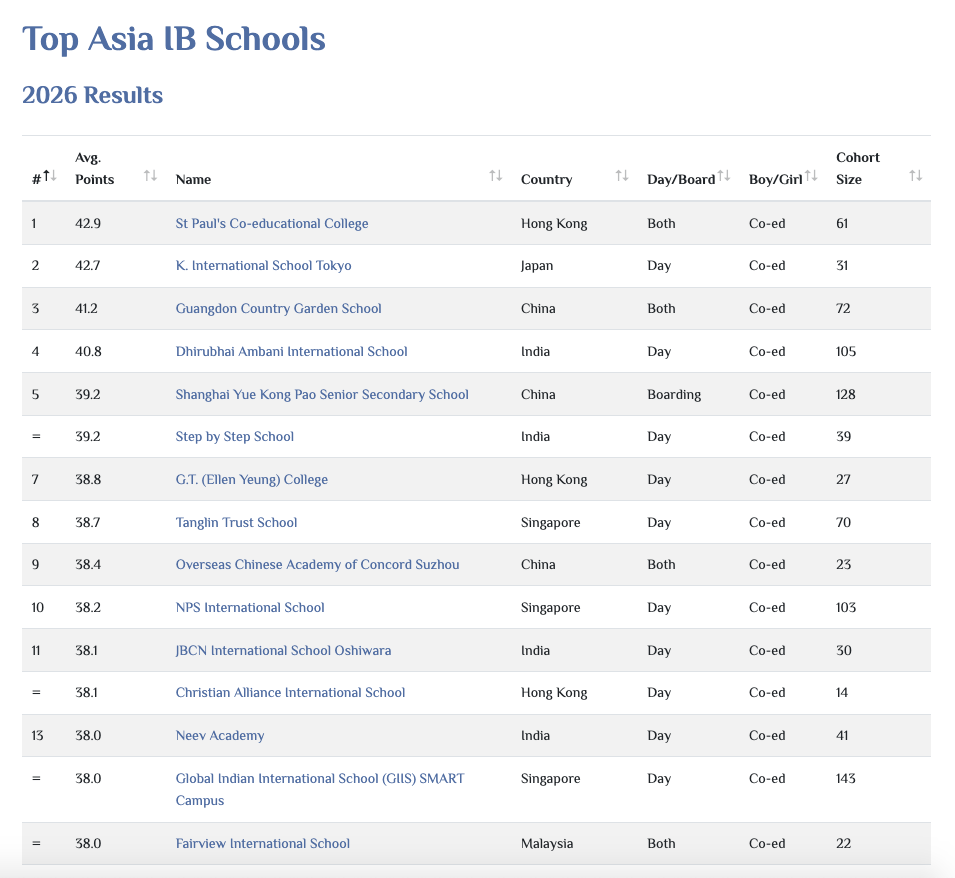Image resolution: width=955 pixels, height=878 pixels.
Task: Click the Top Asia IB Schools title
Action: click(x=174, y=39)
